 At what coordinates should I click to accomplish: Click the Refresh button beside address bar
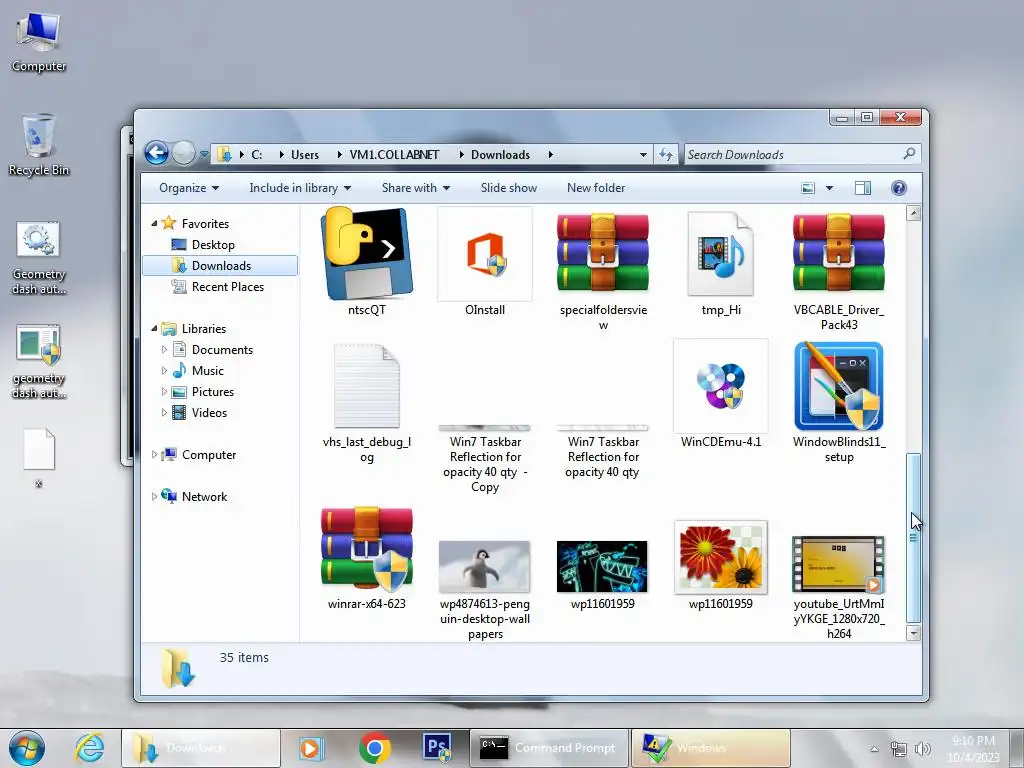665,155
